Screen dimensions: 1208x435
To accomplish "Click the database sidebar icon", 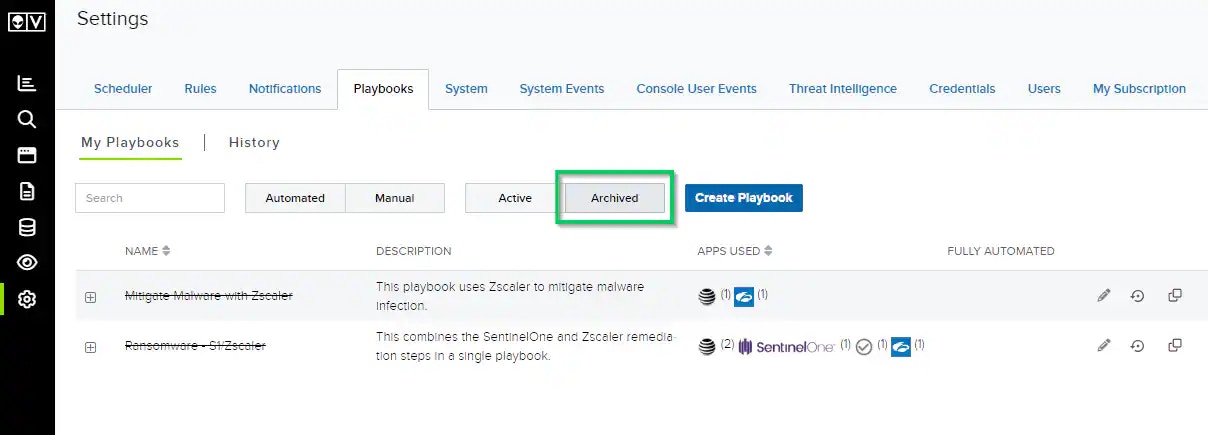I will click(27, 227).
